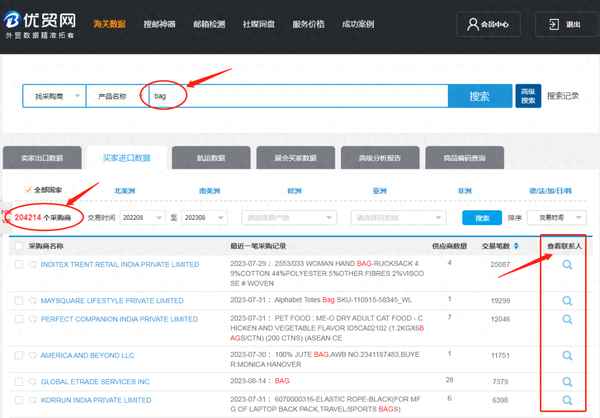
Task: Favorite KORRUN INDIA with heart icon
Action: point(33,400)
